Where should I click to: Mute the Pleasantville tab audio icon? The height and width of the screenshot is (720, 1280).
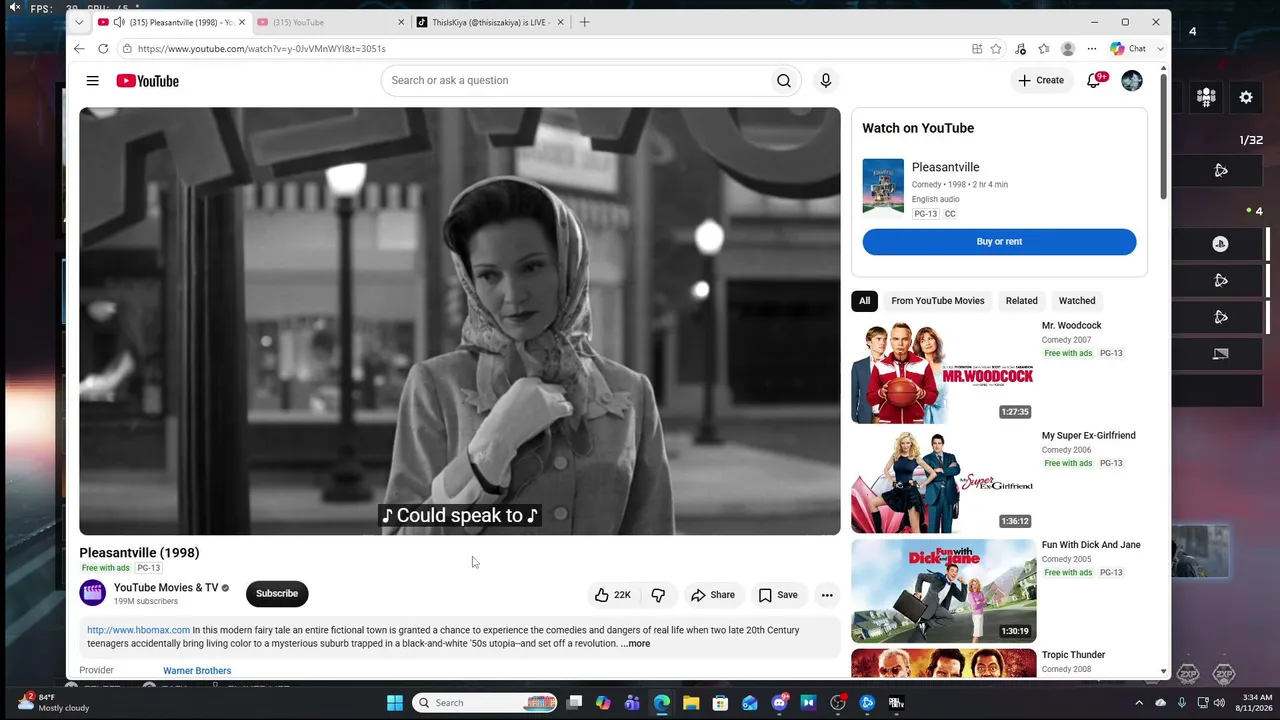(x=119, y=22)
